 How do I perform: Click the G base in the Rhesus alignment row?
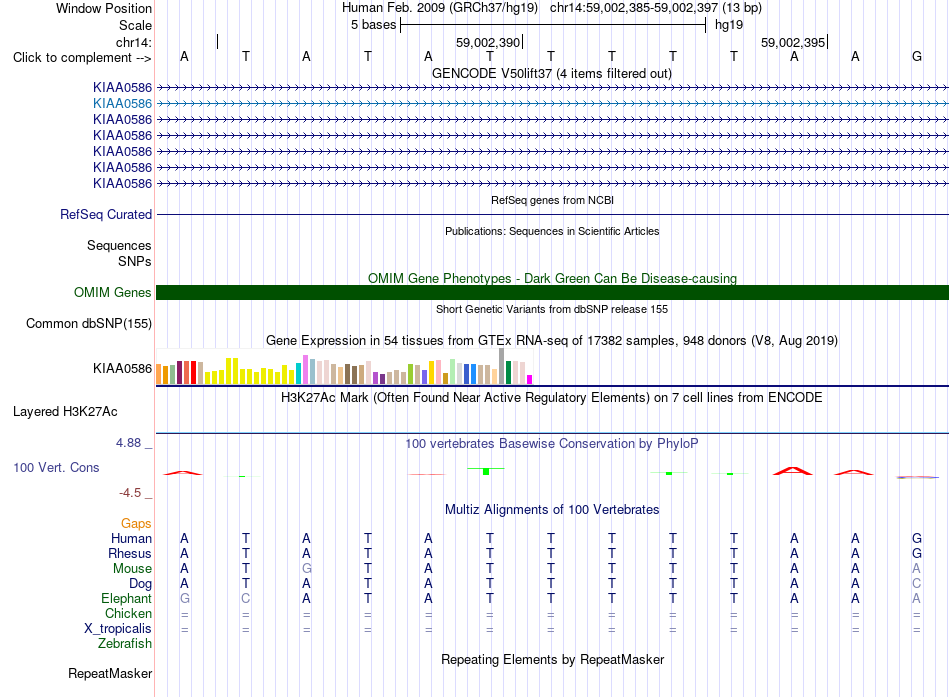click(x=917, y=553)
